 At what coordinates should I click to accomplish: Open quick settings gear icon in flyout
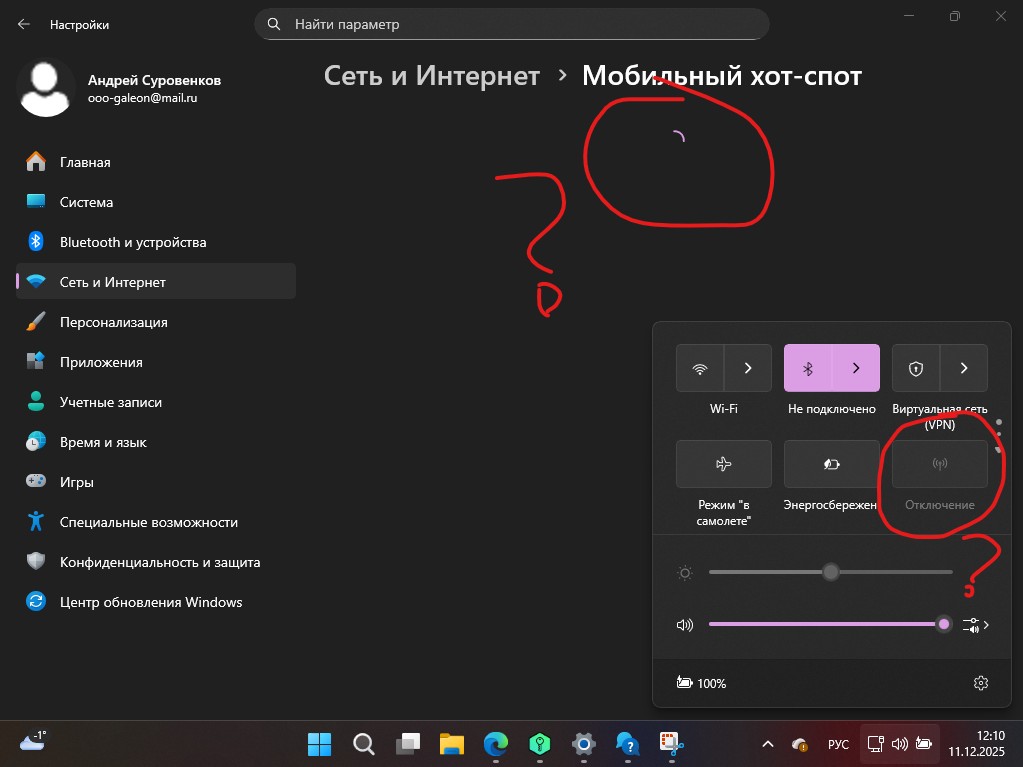click(x=980, y=683)
